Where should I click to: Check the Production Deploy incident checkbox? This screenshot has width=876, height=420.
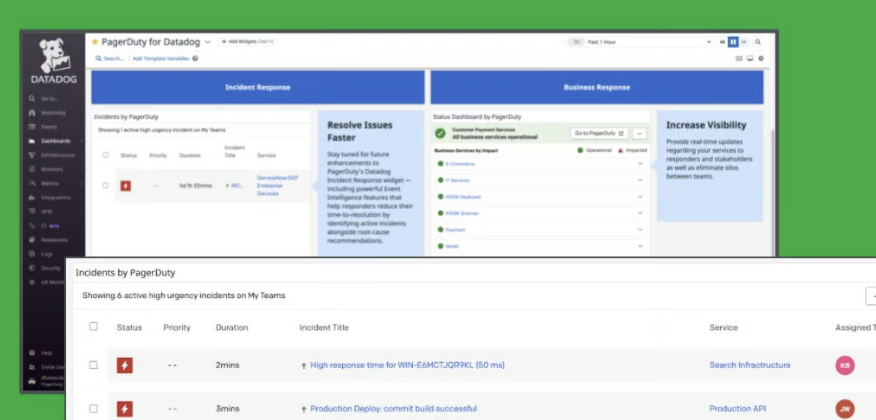pyautogui.click(x=93, y=408)
